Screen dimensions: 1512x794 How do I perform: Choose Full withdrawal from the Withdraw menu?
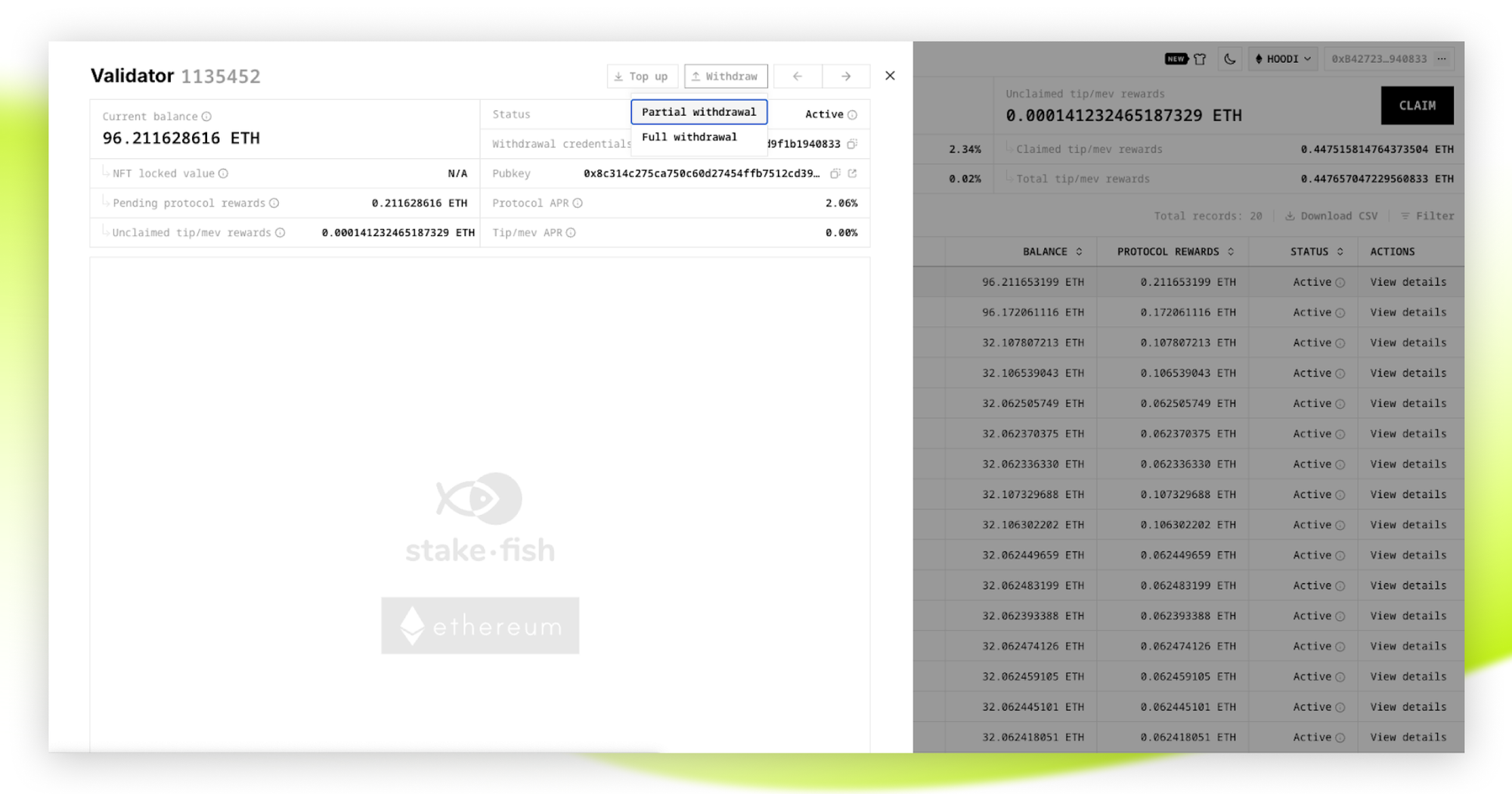[699, 137]
